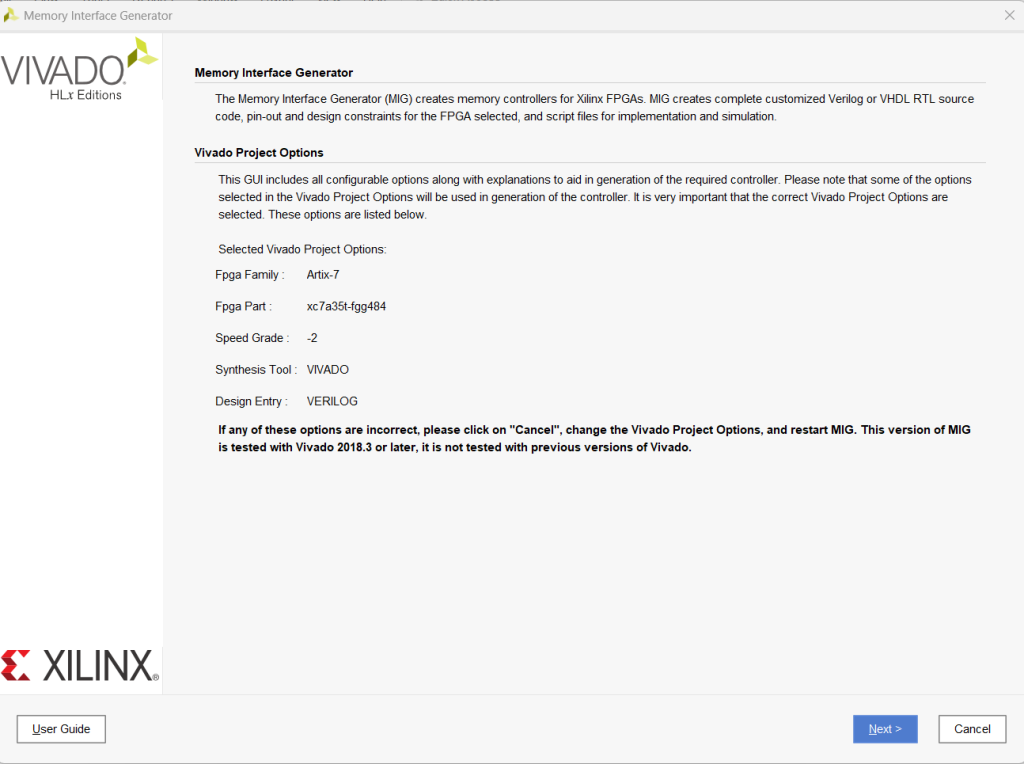Click the VIVADO HLx Editions logo
This screenshot has width=1024, height=764.
click(78, 69)
